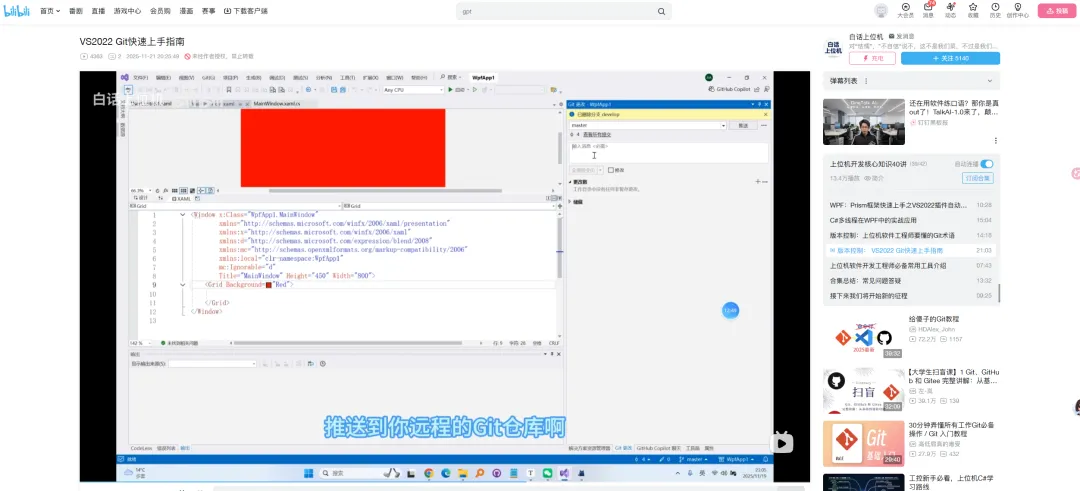The image size is (1080, 491).
Task: Click the user avatar in header
Action: tap(880, 11)
